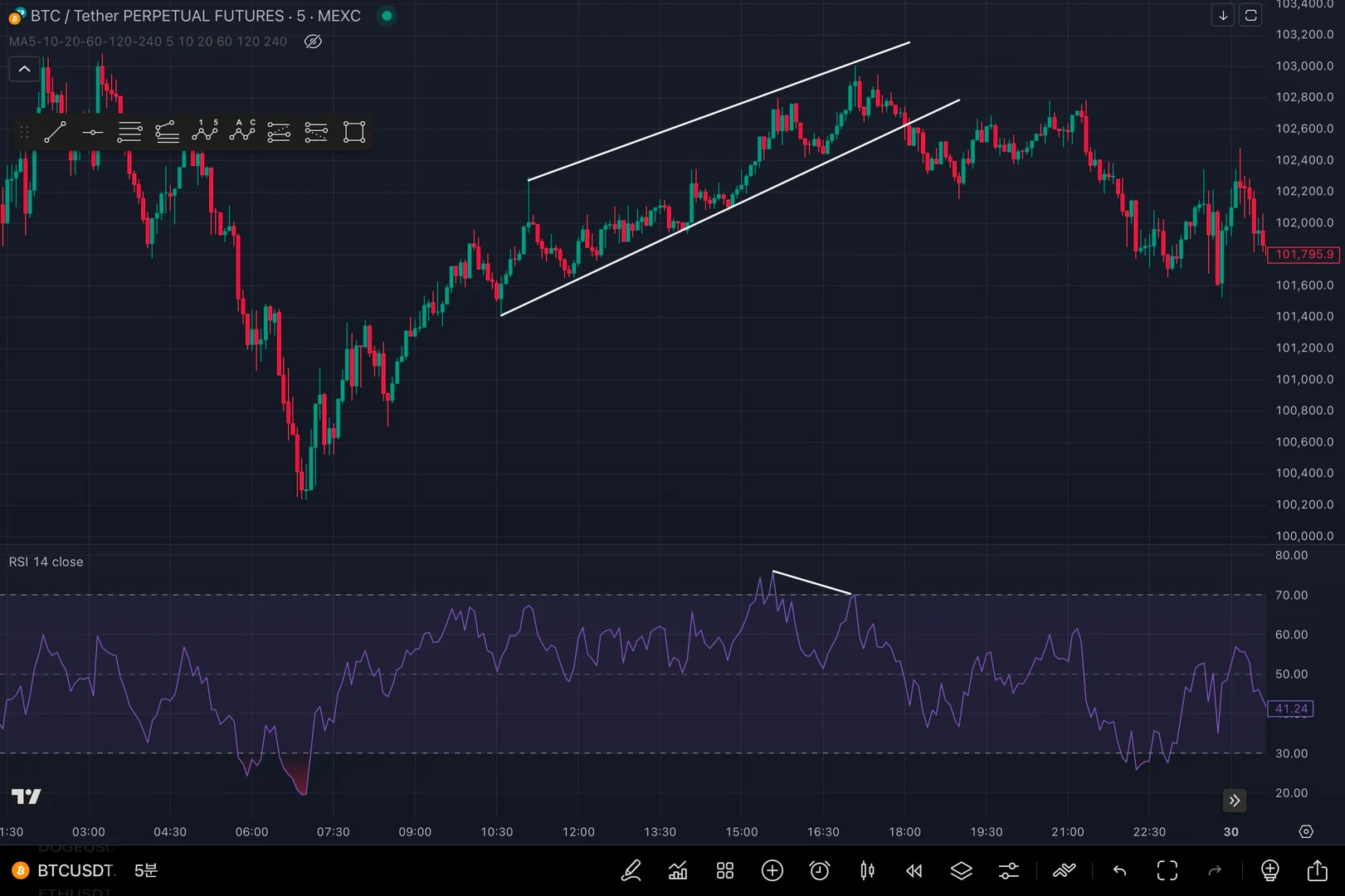
Task: Click the RSI value label 41.24
Action: tap(1291, 709)
